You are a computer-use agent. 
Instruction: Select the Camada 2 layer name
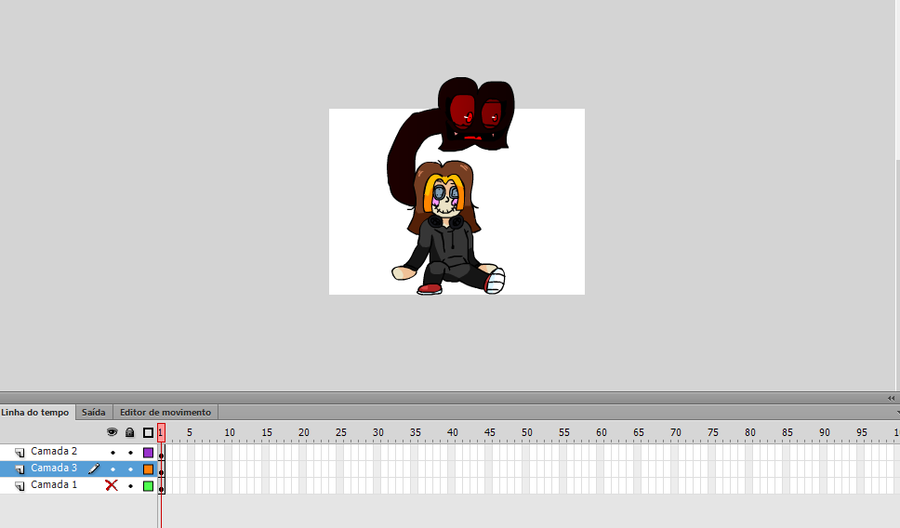click(53, 452)
